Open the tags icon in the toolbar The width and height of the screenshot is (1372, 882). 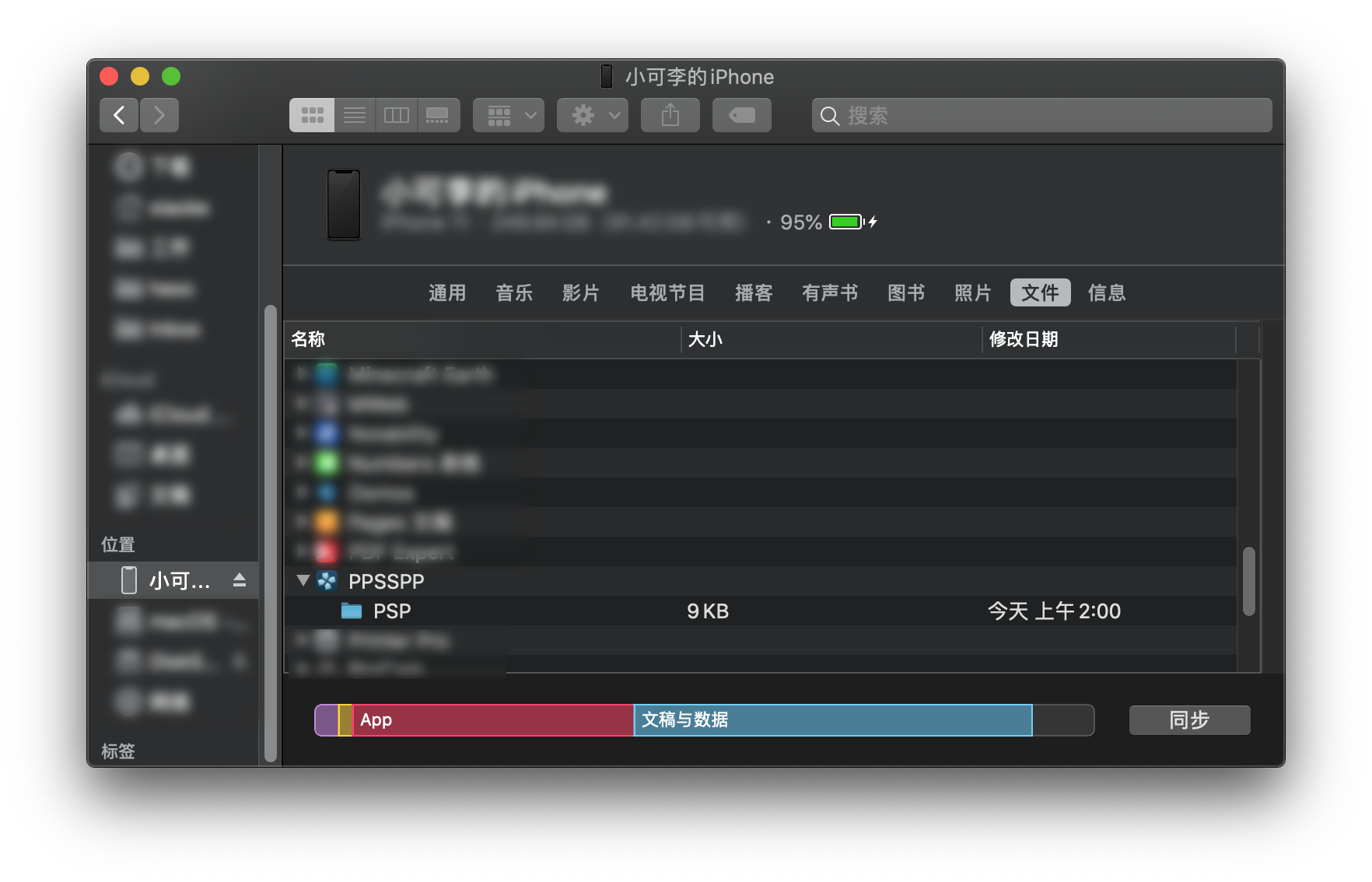pyautogui.click(x=741, y=115)
